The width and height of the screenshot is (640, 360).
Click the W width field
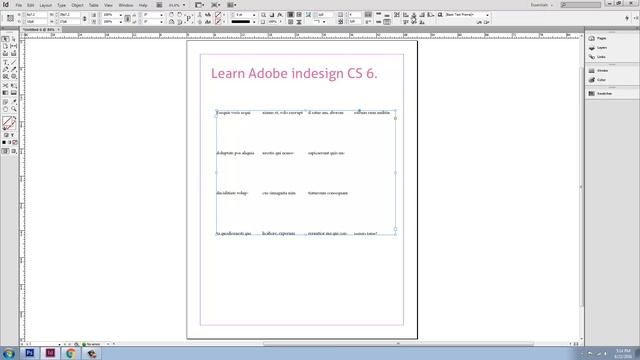point(69,15)
